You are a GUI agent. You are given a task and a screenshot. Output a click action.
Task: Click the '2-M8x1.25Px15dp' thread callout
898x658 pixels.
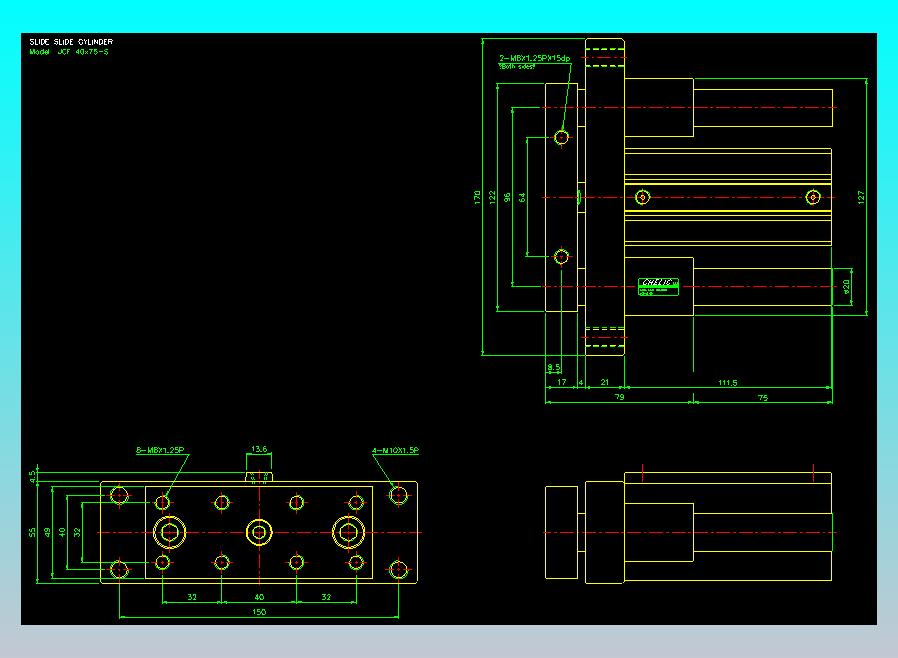click(534, 58)
